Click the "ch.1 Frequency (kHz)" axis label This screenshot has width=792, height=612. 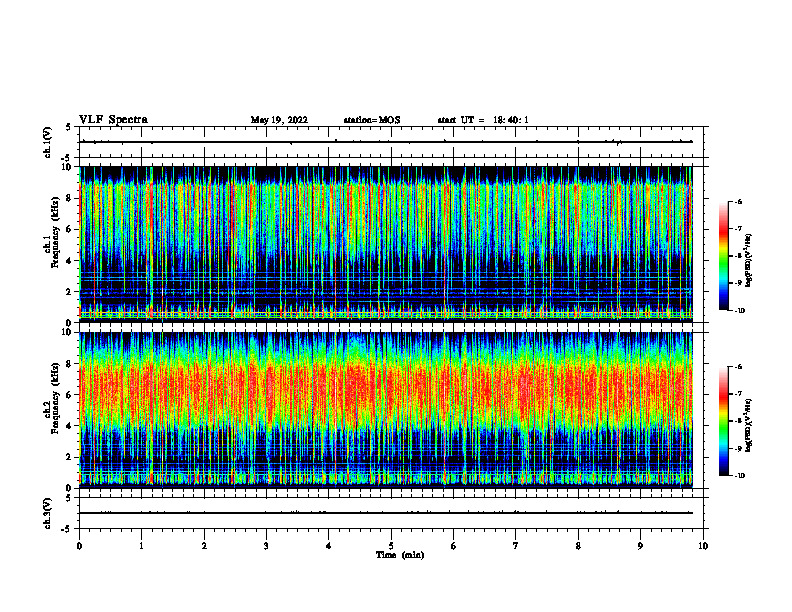[x=51, y=233]
